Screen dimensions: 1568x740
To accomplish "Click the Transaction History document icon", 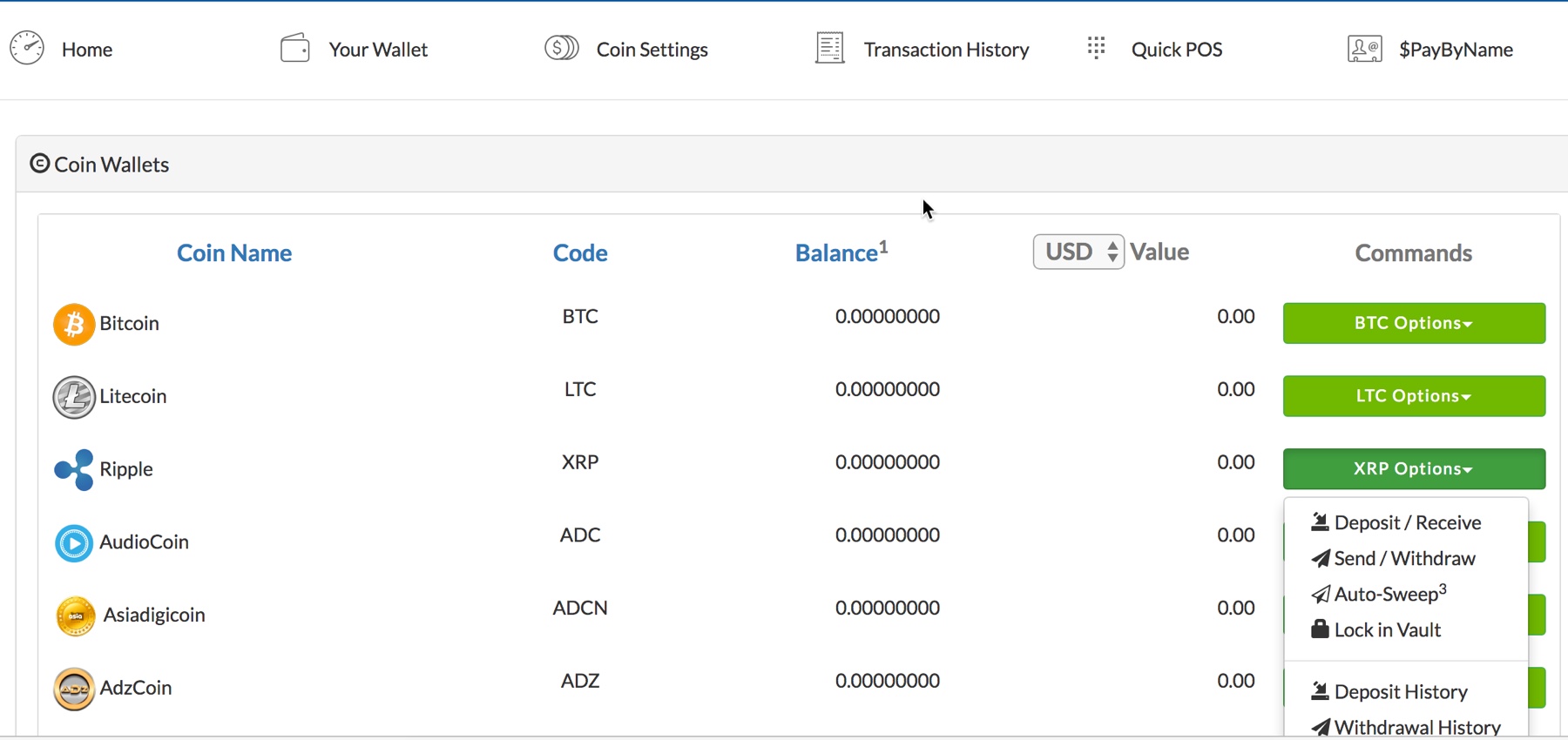I will [830, 48].
